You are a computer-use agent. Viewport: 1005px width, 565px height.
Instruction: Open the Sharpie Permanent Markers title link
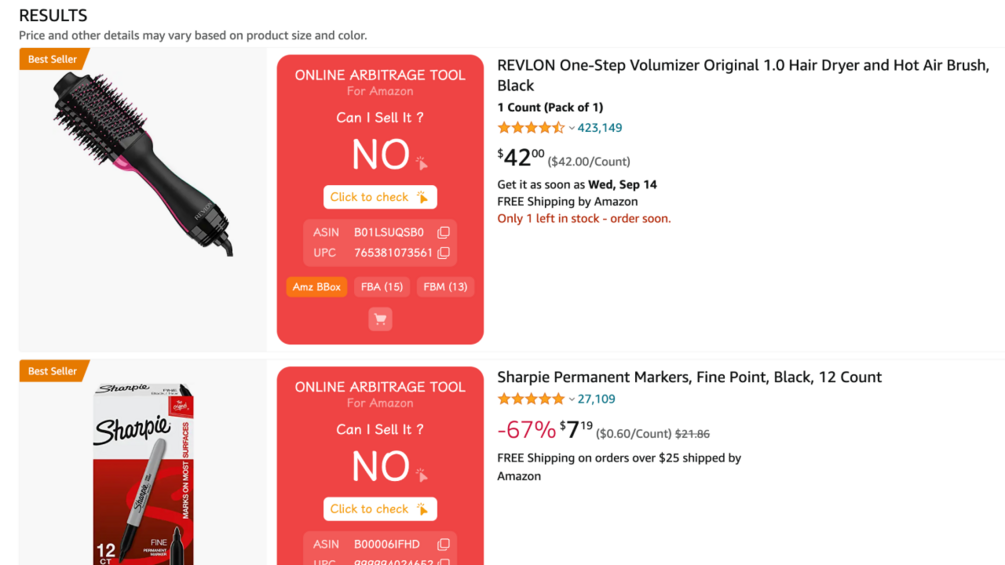[689, 377]
